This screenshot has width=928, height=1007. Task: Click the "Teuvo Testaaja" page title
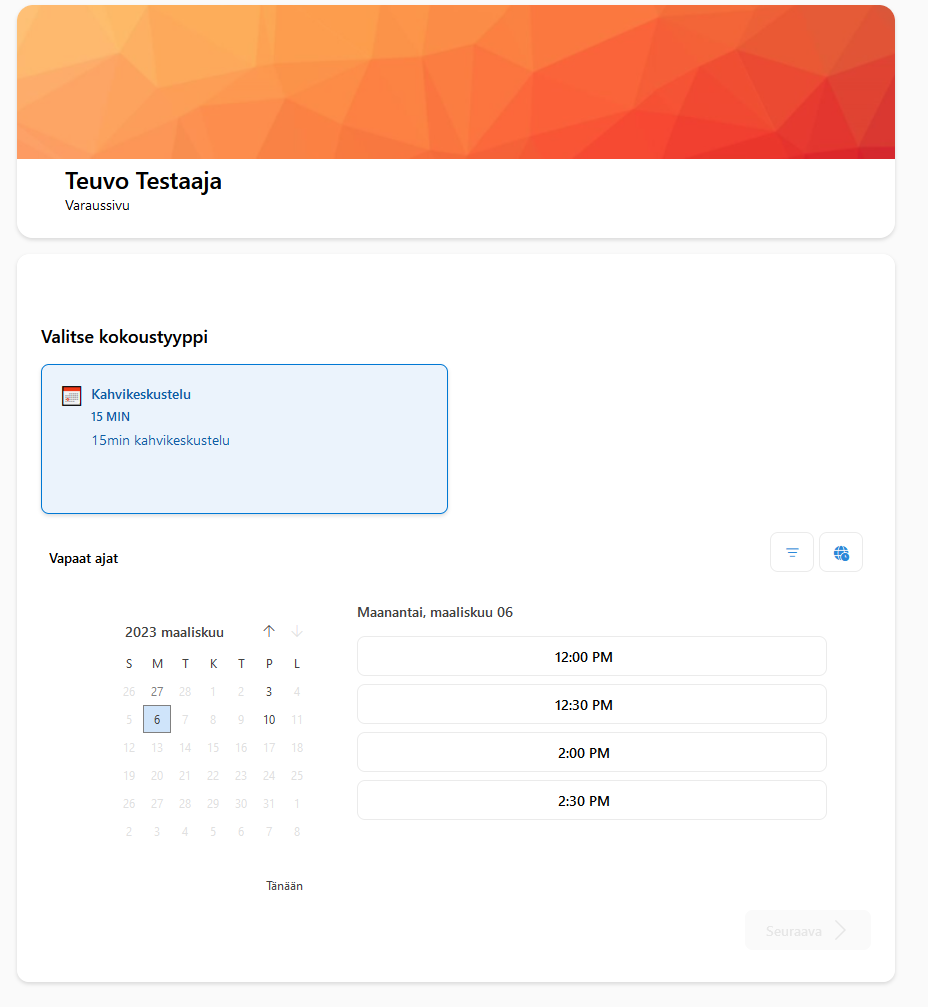143,181
